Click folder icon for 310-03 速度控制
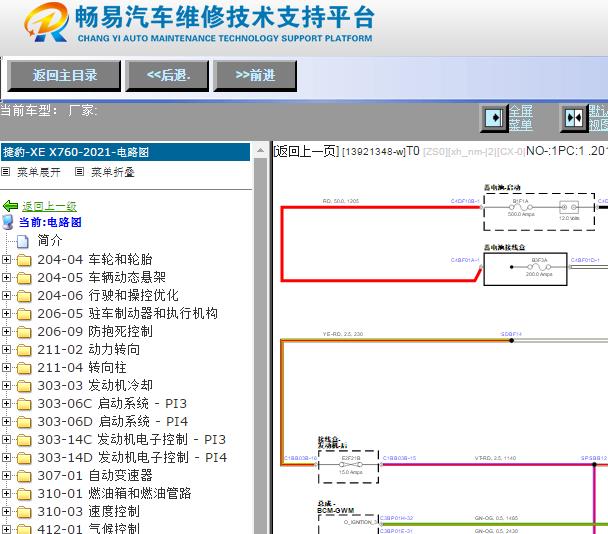Image resolution: width=608 pixels, height=534 pixels. pos(24,512)
